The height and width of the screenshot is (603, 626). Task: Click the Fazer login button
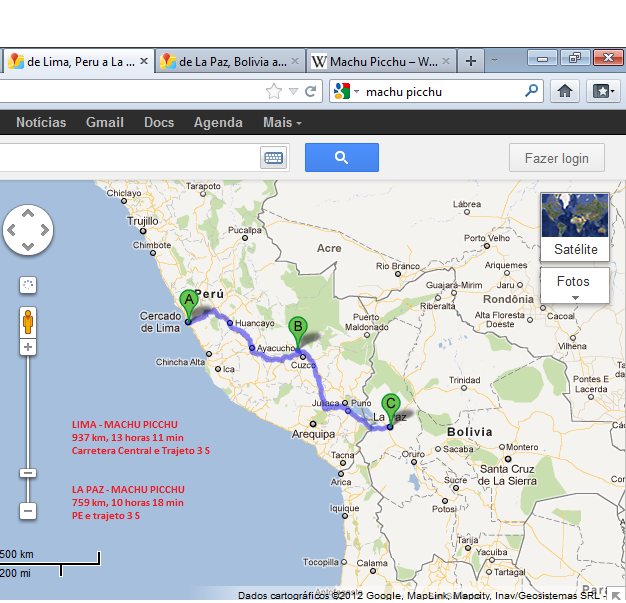pos(556,158)
